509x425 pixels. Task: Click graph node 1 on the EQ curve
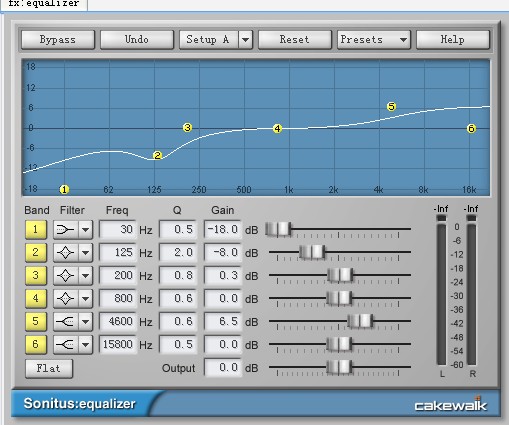tap(64, 190)
